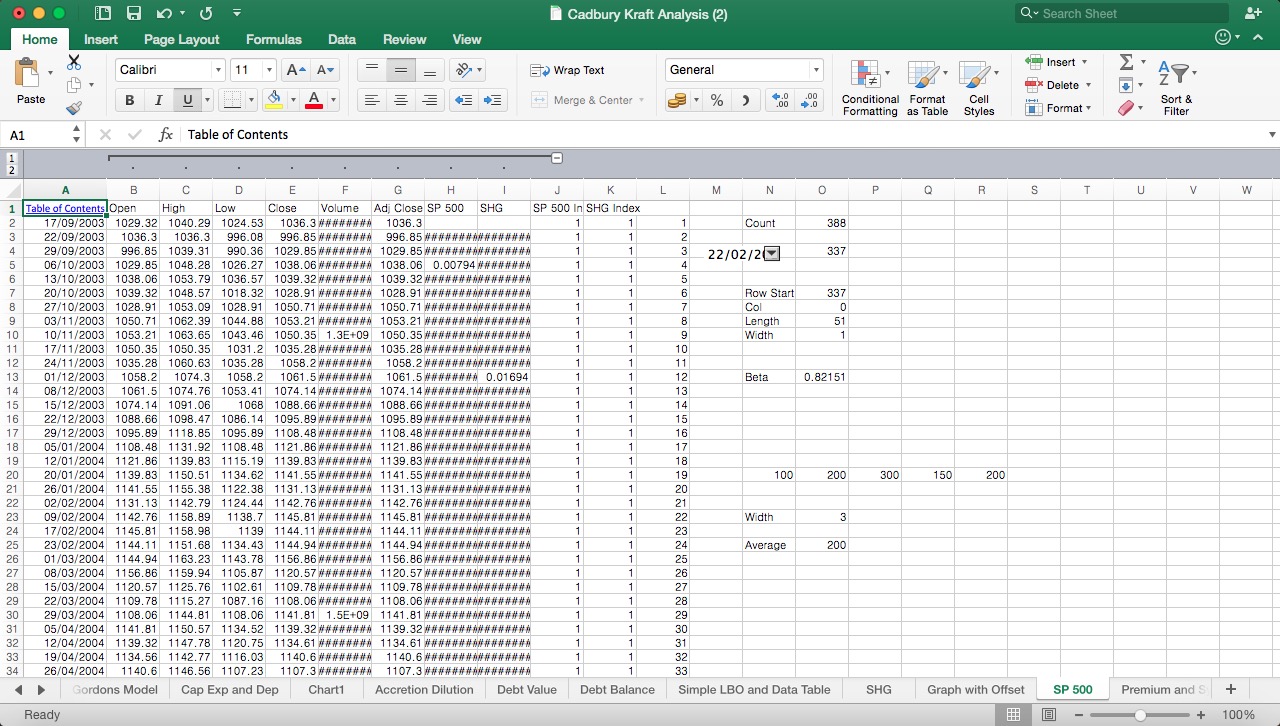Click the Wrap Text button
This screenshot has width=1280, height=726.
[x=567, y=70]
